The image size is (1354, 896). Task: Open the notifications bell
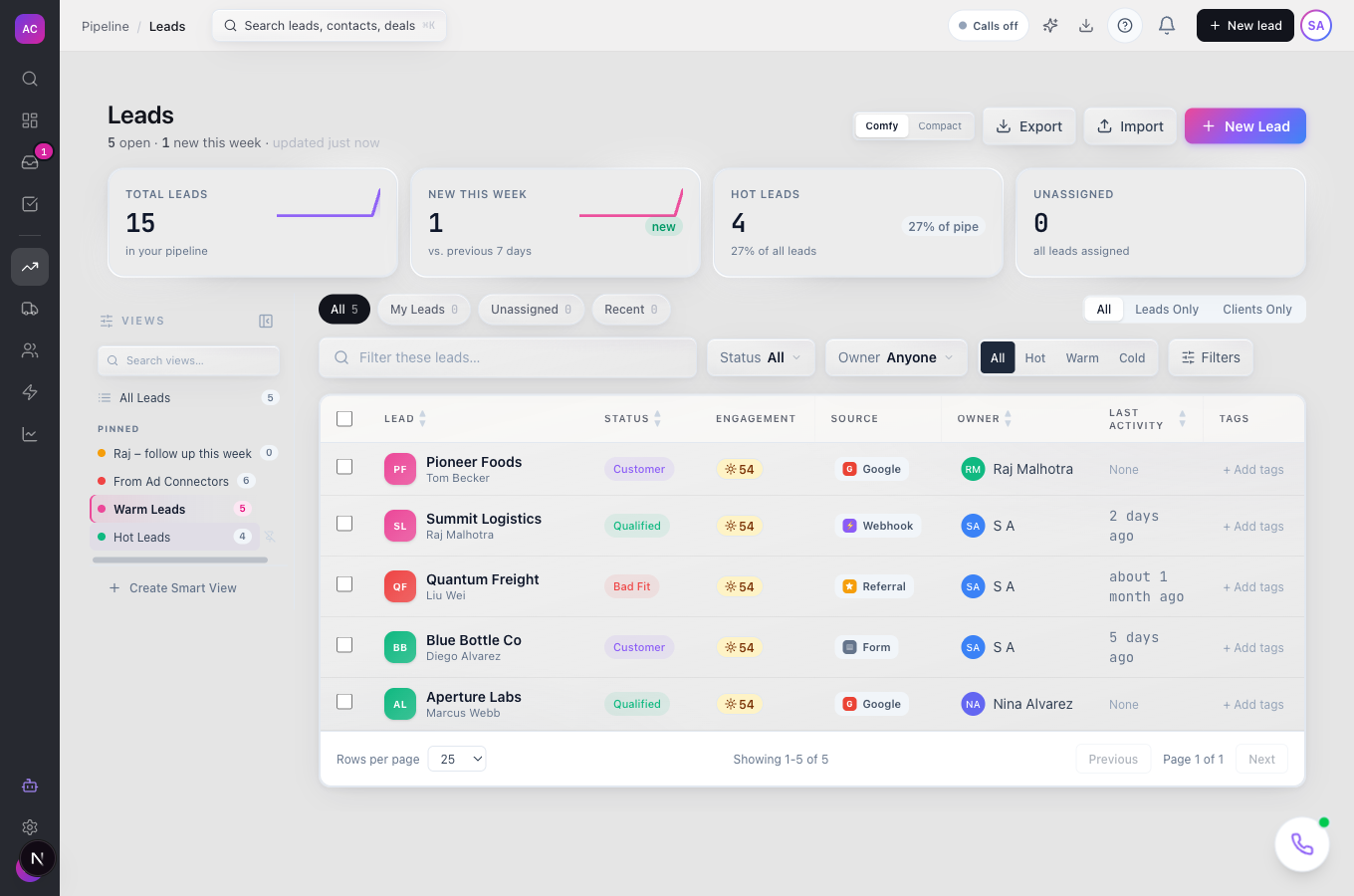(1167, 26)
